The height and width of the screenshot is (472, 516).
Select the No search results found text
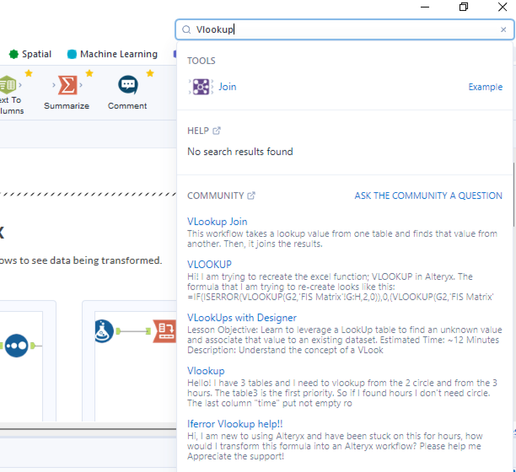[x=240, y=152]
